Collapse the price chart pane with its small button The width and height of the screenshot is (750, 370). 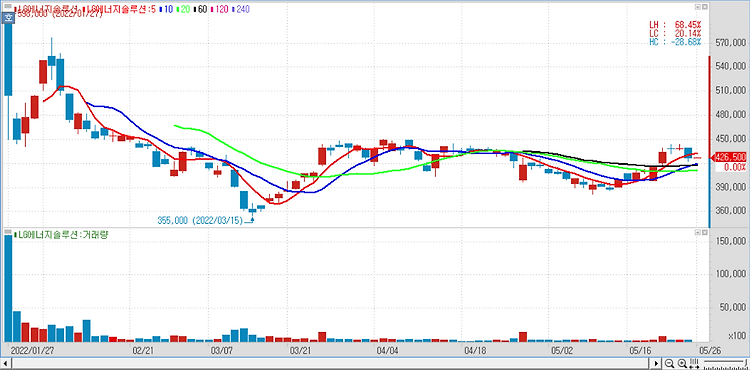[x=697, y=8]
